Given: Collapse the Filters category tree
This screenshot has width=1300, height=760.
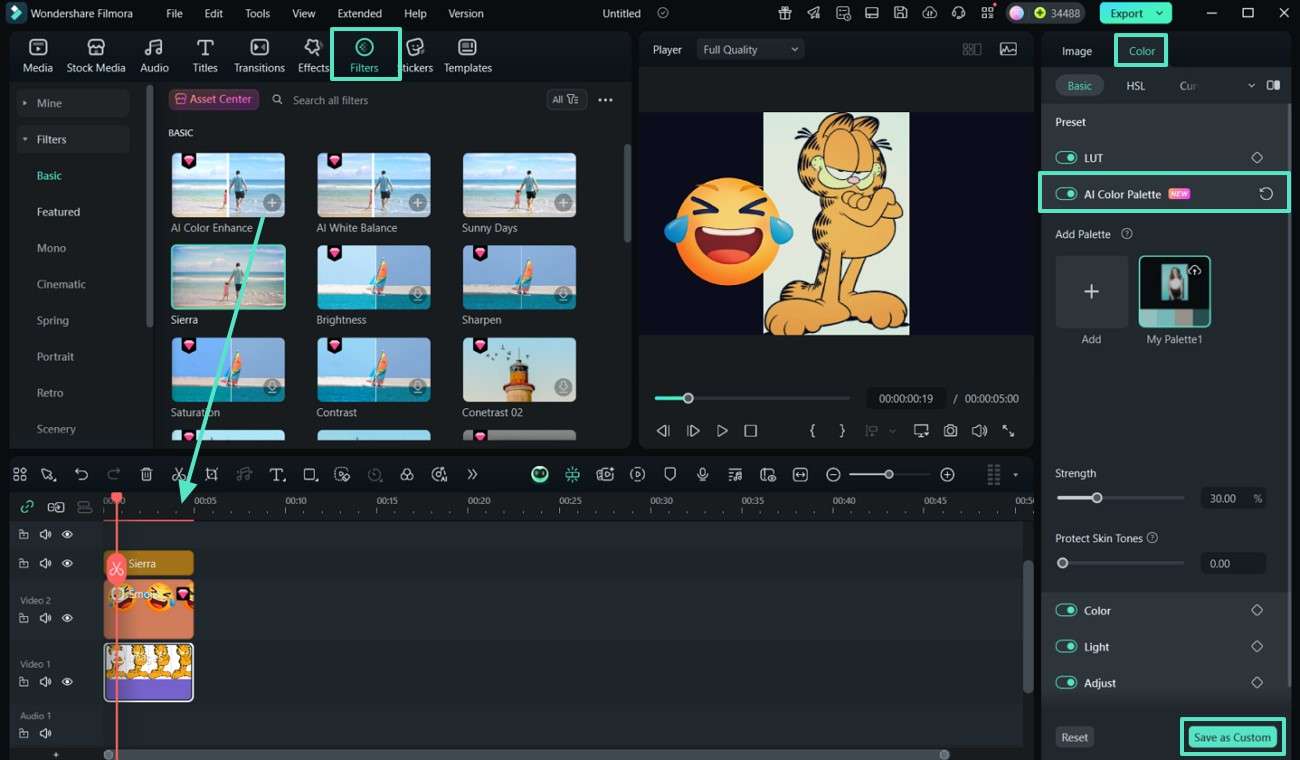Looking at the screenshot, I should click(x=25, y=139).
